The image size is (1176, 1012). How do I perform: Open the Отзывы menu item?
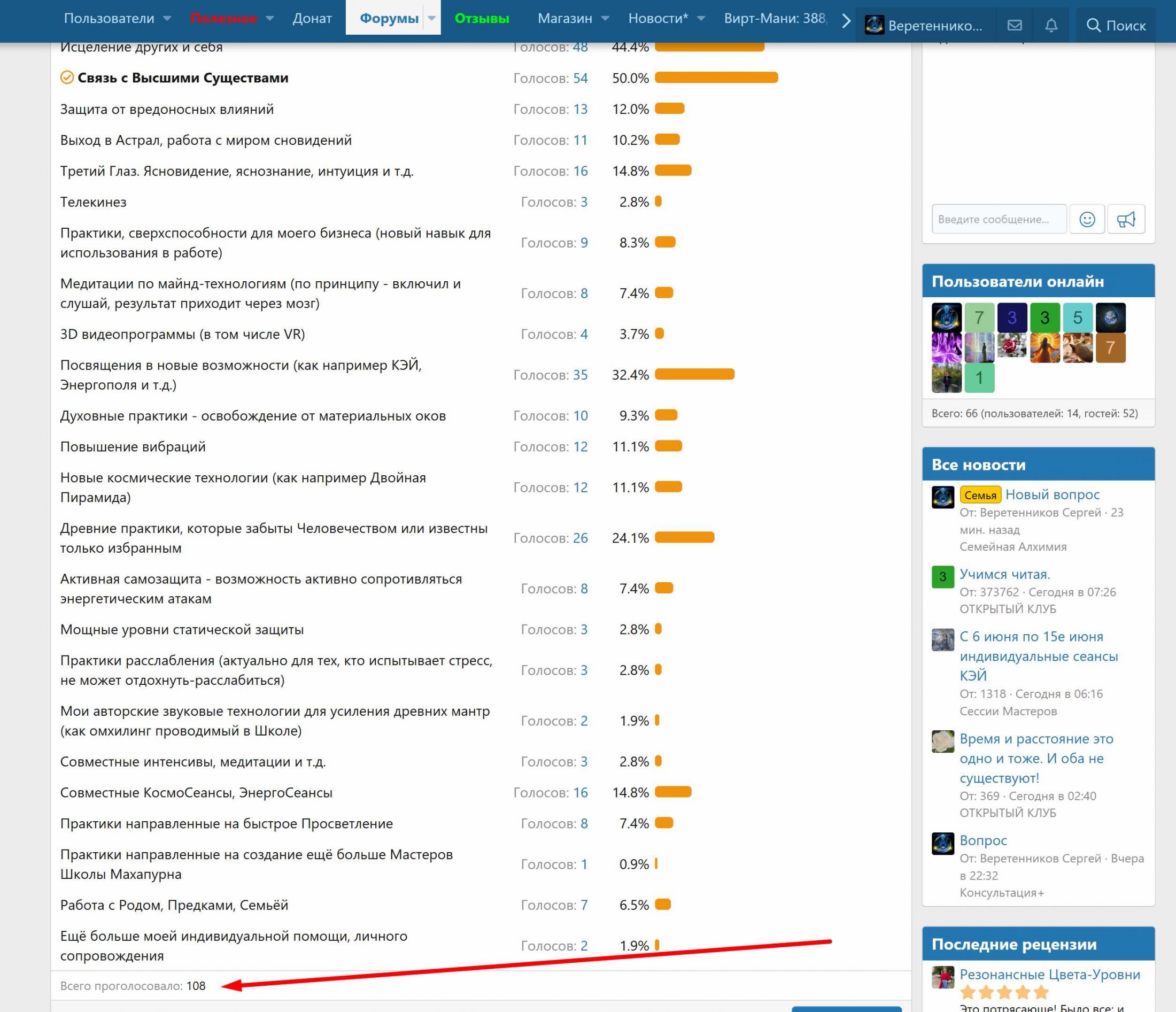pos(481,18)
